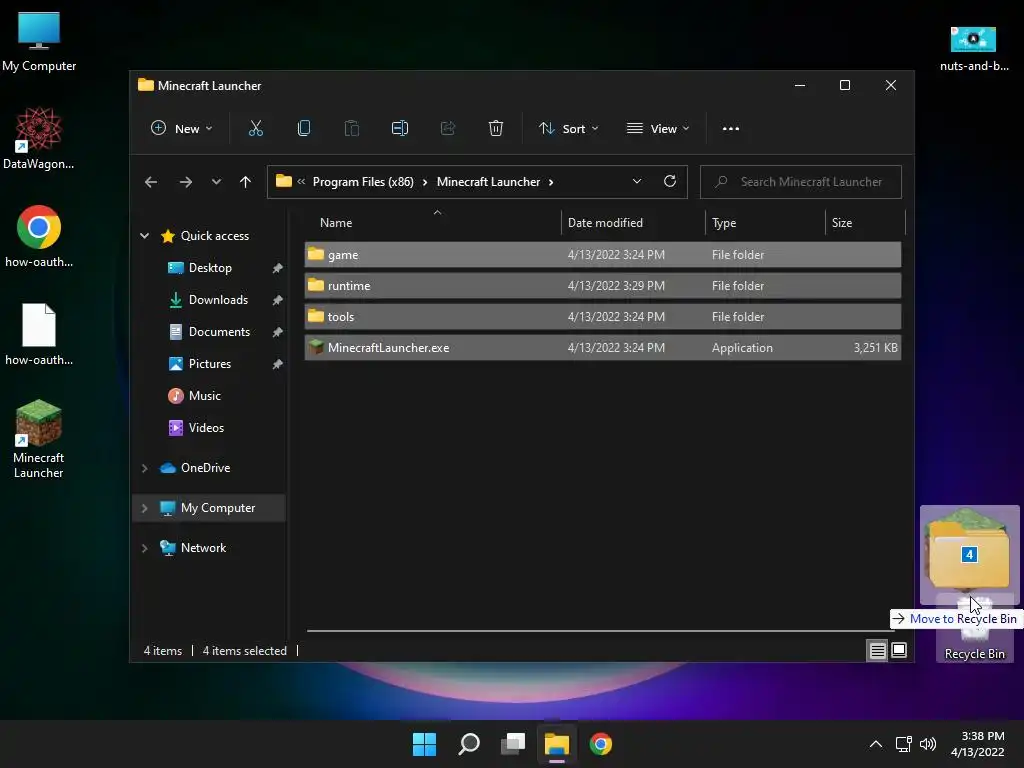This screenshot has width=1024, height=768.
Task: Open the Windows Start menu
Action: 424,744
